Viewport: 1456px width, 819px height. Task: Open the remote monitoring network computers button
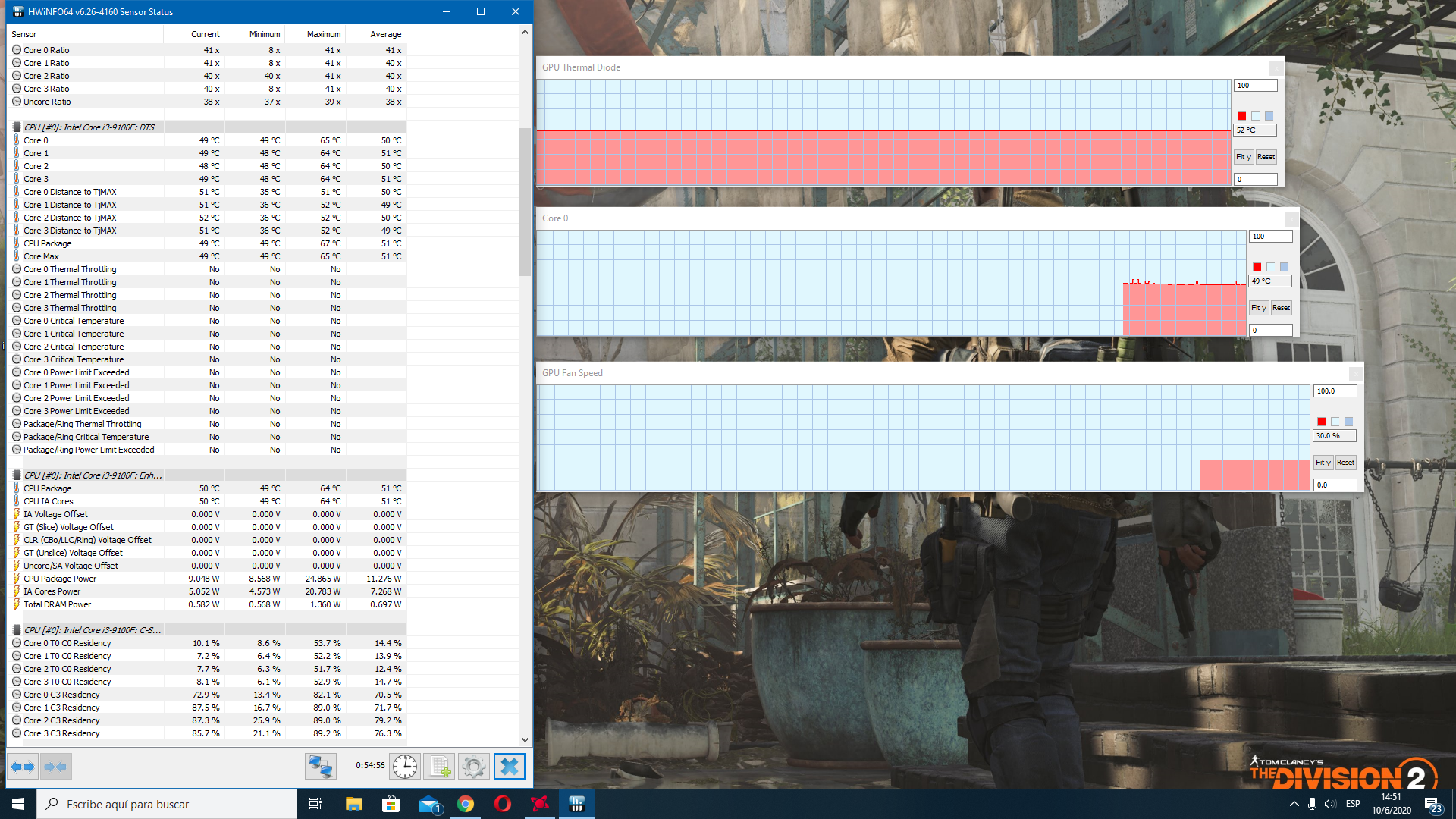click(320, 767)
